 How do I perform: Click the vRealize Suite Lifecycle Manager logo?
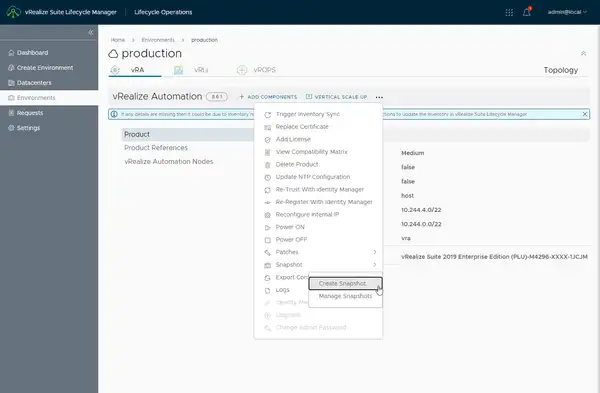(13, 12)
